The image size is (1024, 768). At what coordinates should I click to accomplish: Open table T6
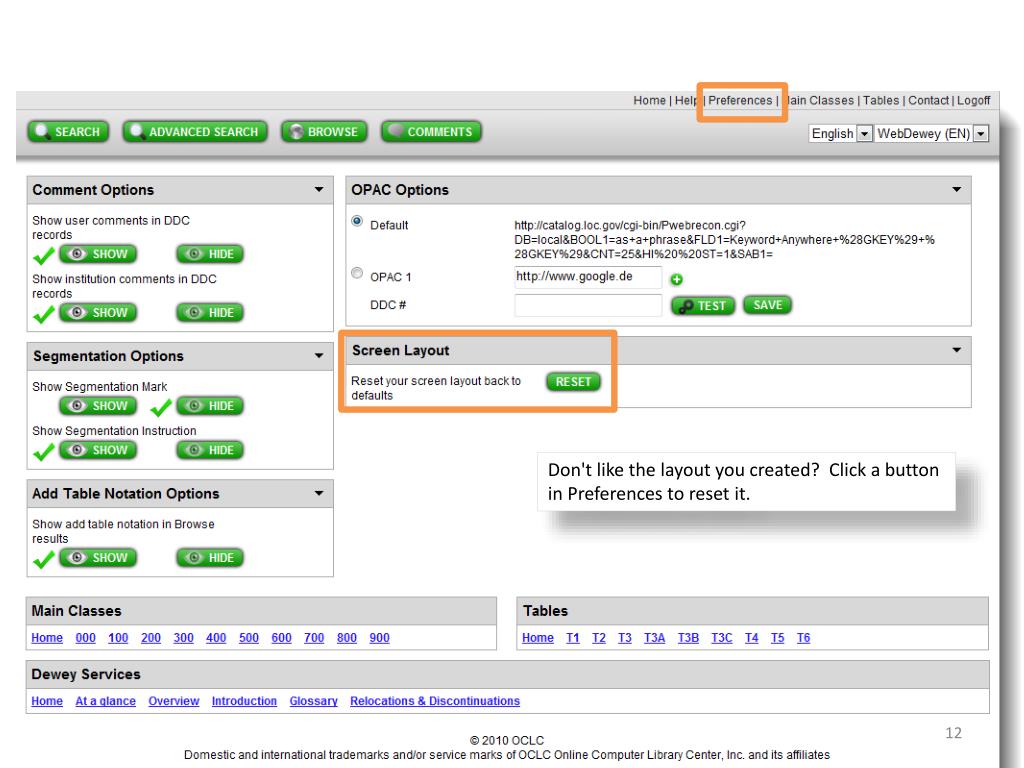point(803,637)
